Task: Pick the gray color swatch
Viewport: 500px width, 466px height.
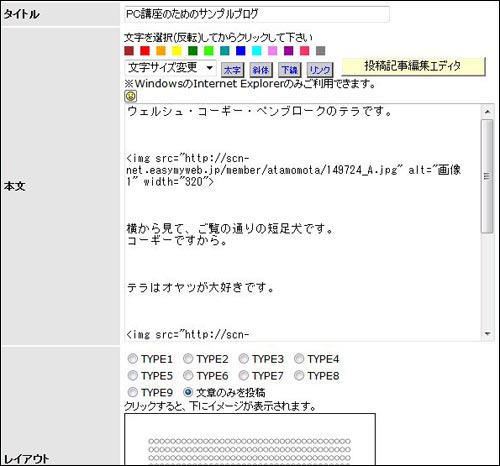Action: 321,51
